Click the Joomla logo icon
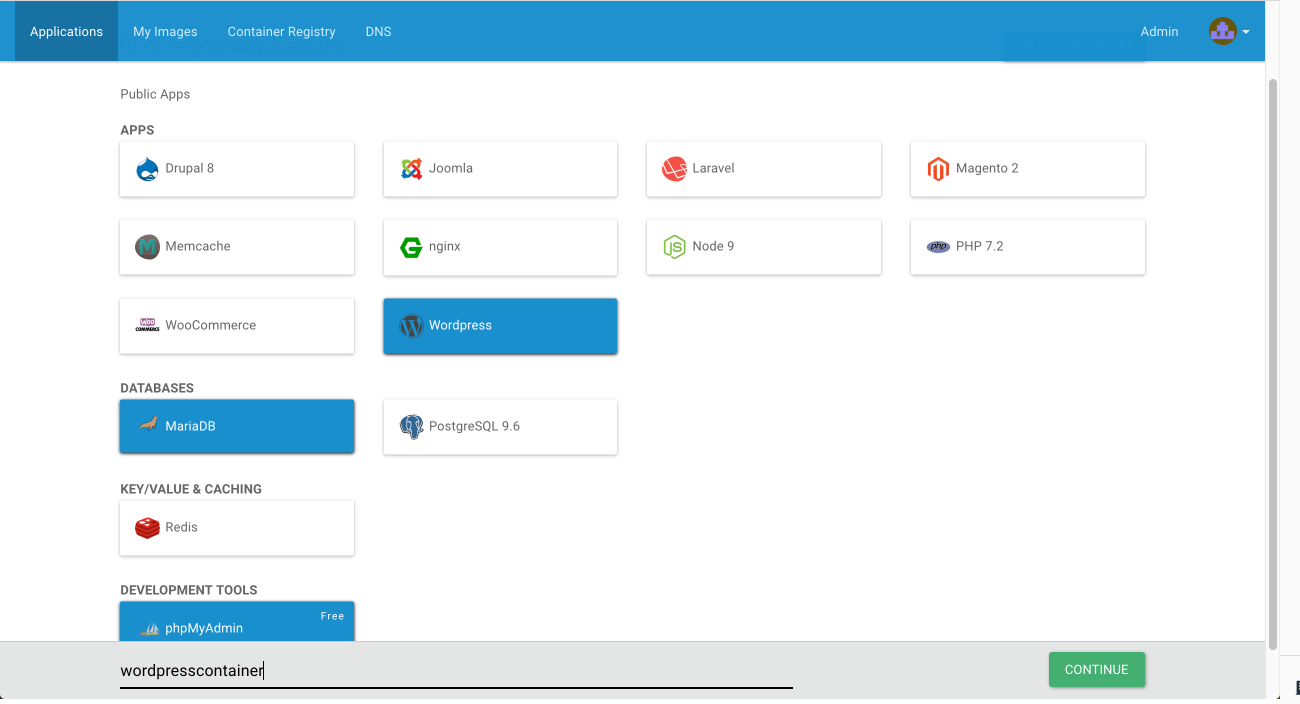The height and width of the screenshot is (704, 1300). point(411,169)
